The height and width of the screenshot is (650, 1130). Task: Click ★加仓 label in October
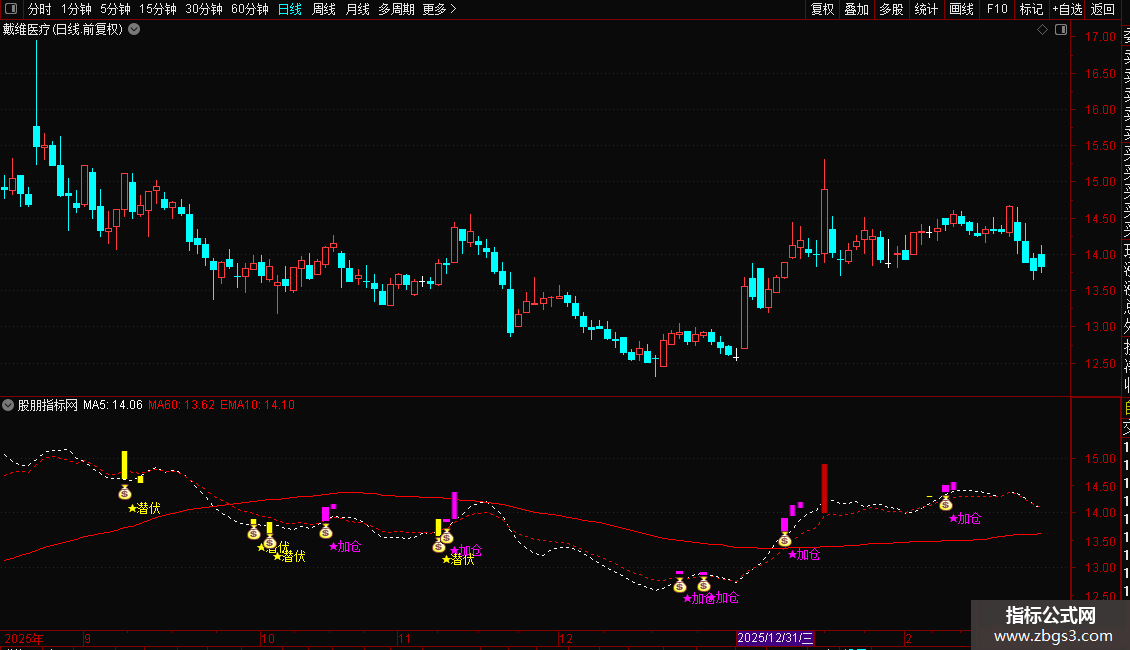pos(344,547)
